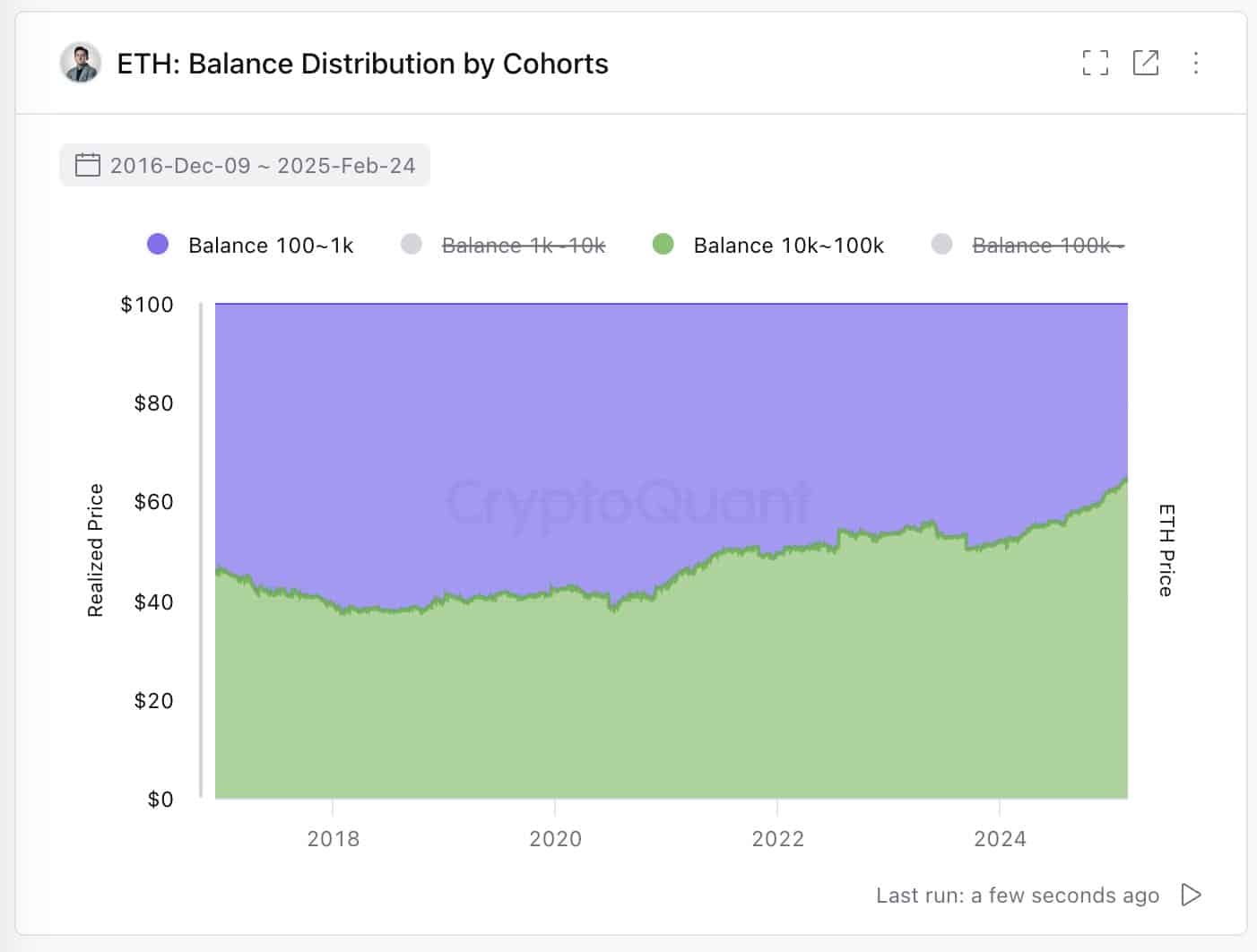The width and height of the screenshot is (1257, 952).
Task: Click the gray legend dot for Balance 1k~10k
Action: (412, 244)
